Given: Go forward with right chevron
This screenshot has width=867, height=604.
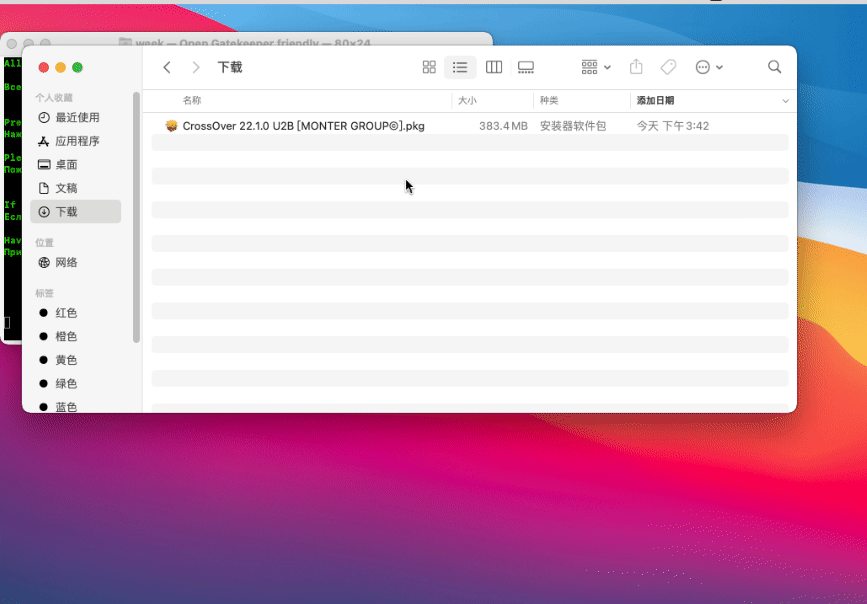Looking at the screenshot, I should (x=196, y=67).
